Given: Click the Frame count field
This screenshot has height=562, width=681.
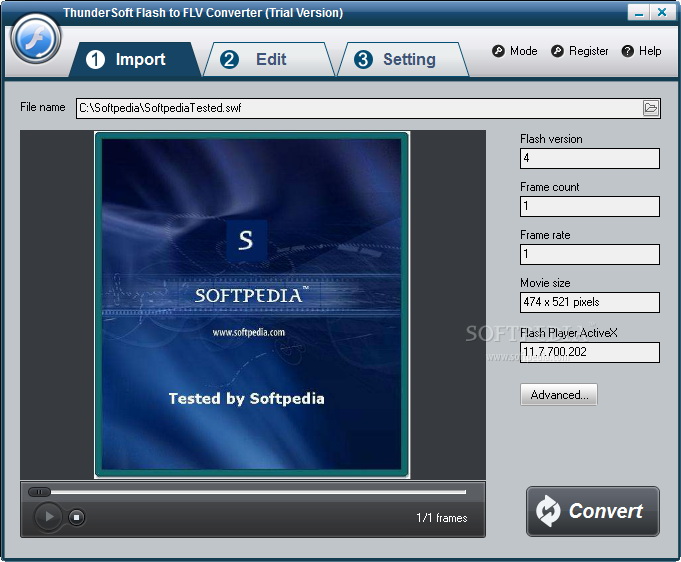Looking at the screenshot, I should [x=589, y=207].
